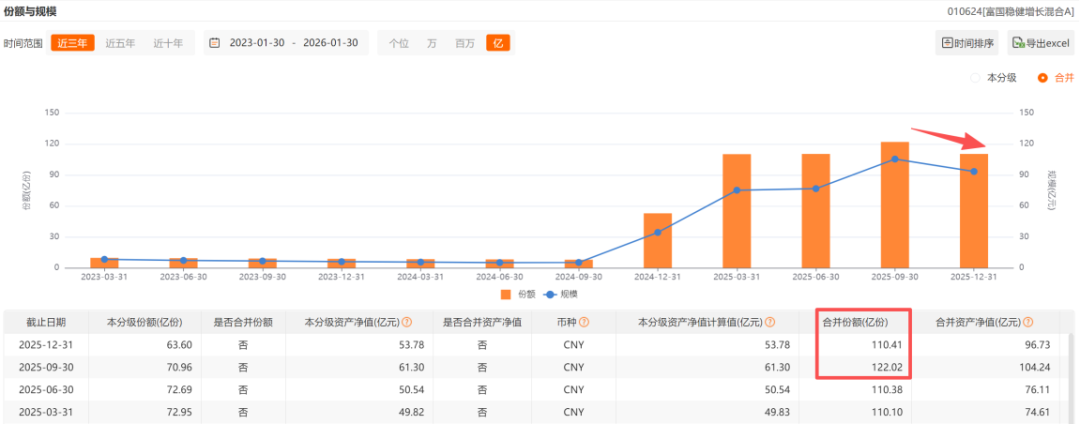Switch units to 万
The image size is (1080, 424).
pyautogui.click(x=432, y=43)
